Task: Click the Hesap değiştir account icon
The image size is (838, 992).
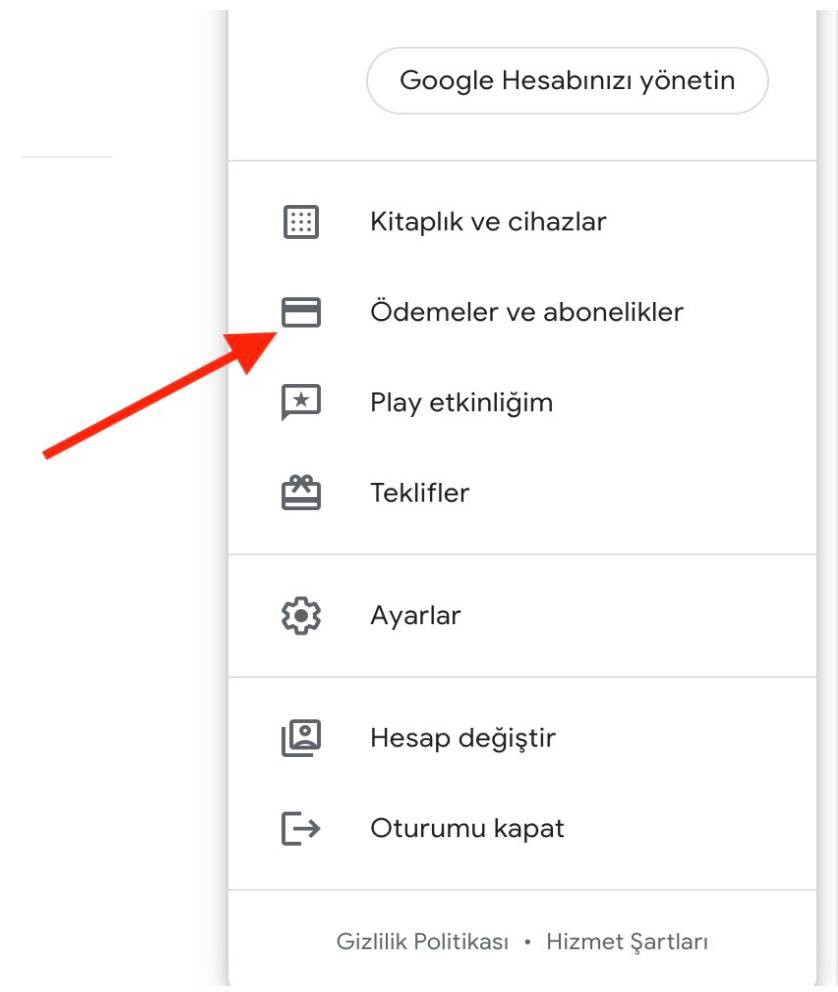Action: click(x=301, y=738)
